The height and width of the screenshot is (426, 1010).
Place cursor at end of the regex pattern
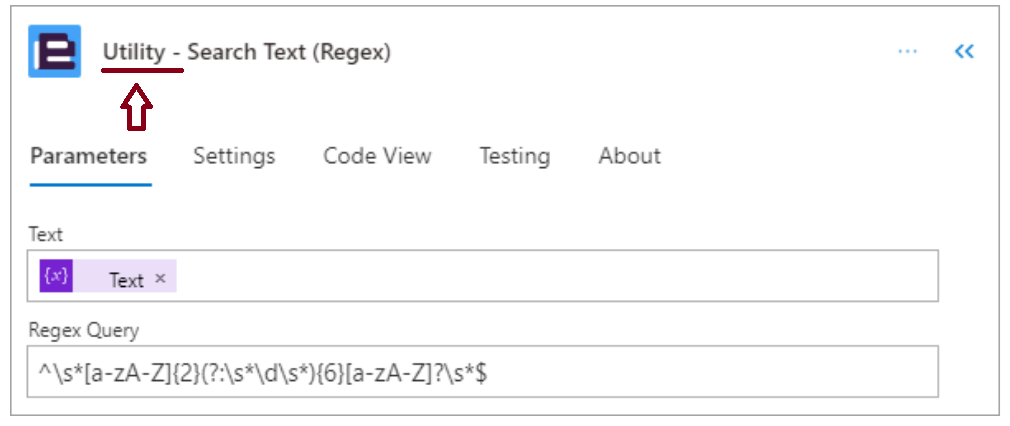[x=488, y=372]
